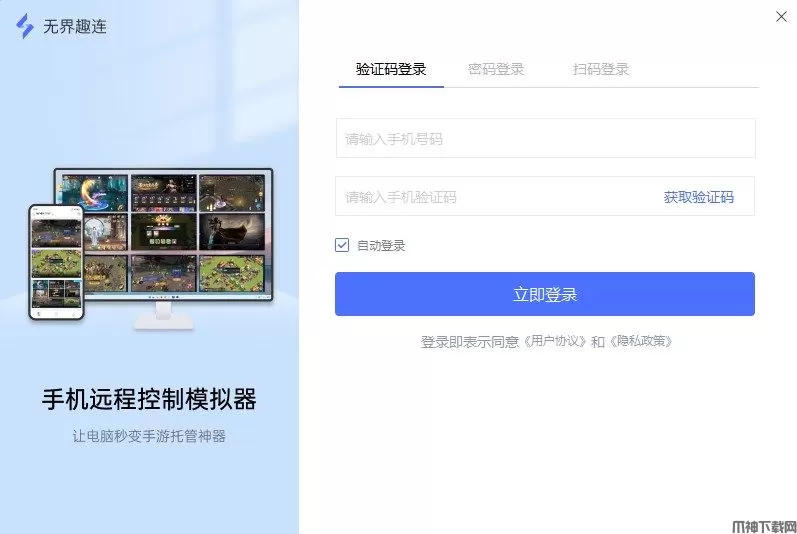
Task: Click 获取验证码 to request code
Action: click(x=698, y=197)
